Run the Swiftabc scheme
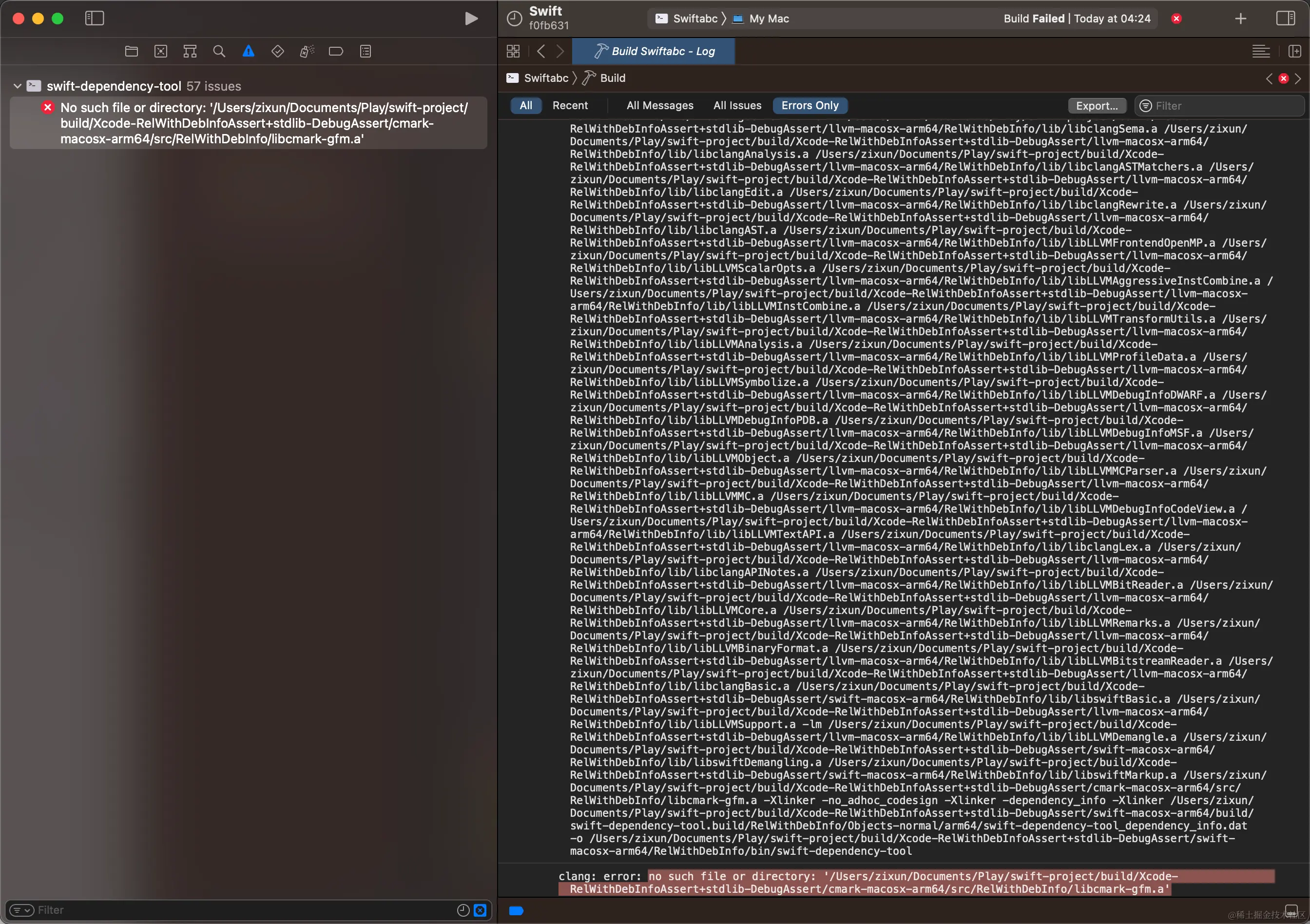The width and height of the screenshot is (1310, 924). click(x=471, y=18)
